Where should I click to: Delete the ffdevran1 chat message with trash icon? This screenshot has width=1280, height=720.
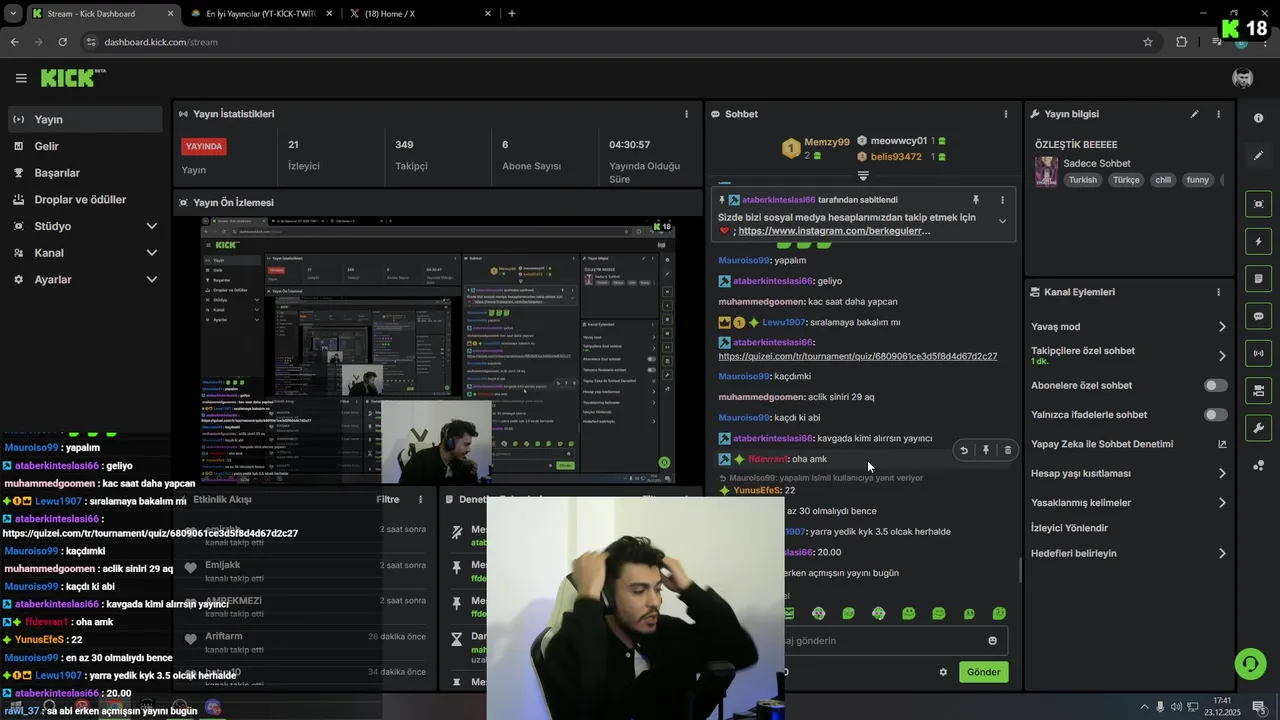click(x=1007, y=450)
